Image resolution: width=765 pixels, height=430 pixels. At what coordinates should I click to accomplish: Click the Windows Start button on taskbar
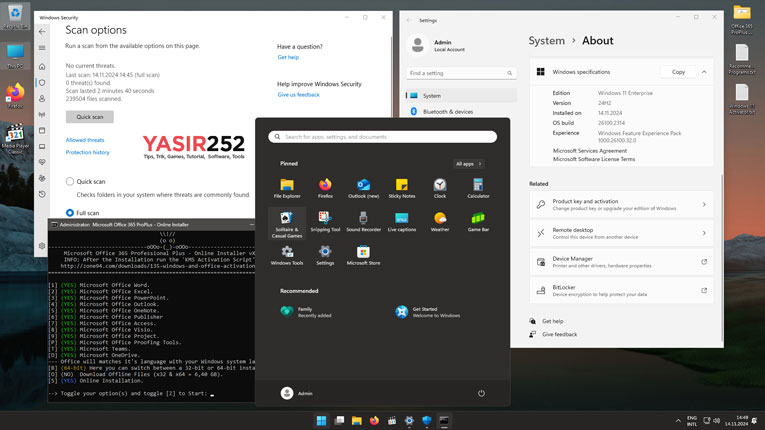coord(322,421)
